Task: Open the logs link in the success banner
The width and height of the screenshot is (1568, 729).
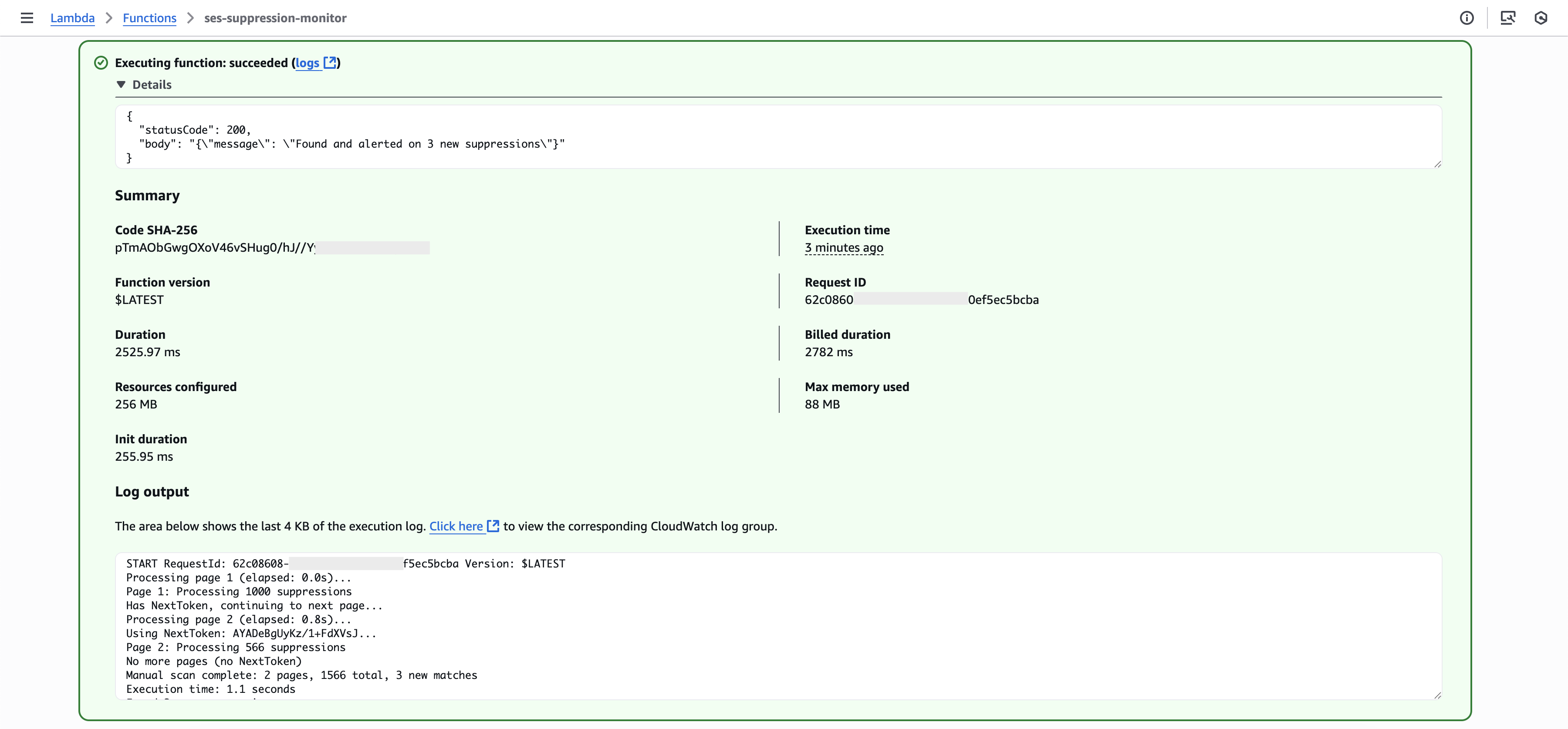Action: 308,63
